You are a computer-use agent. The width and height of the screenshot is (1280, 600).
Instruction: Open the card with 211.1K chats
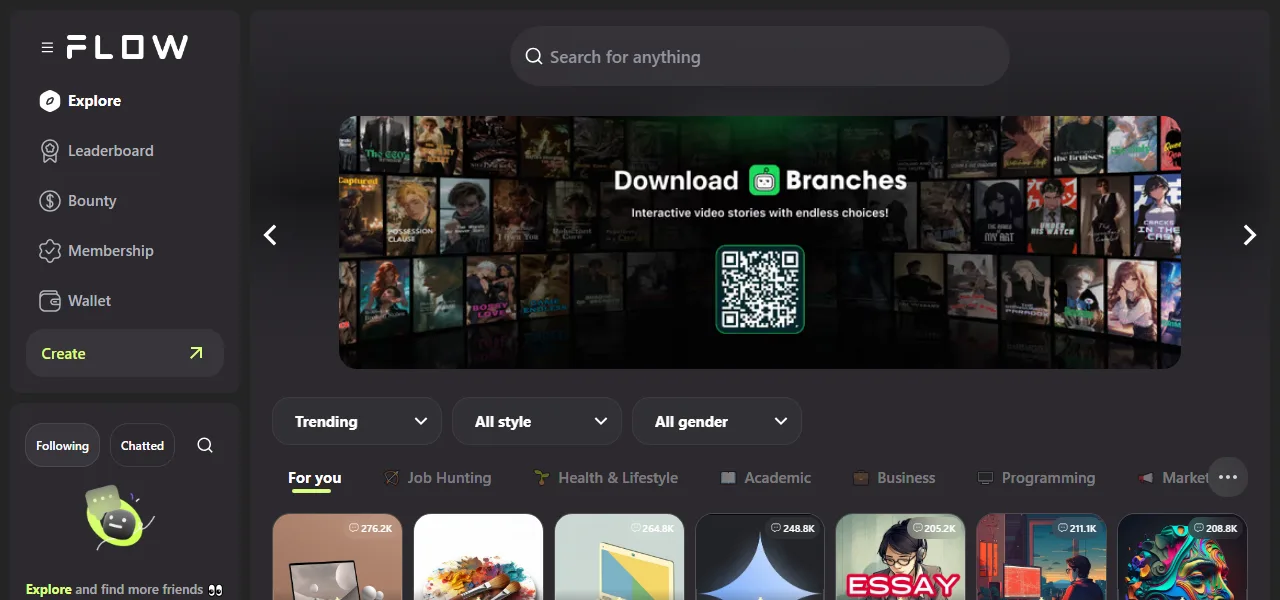click(1042, 557)
